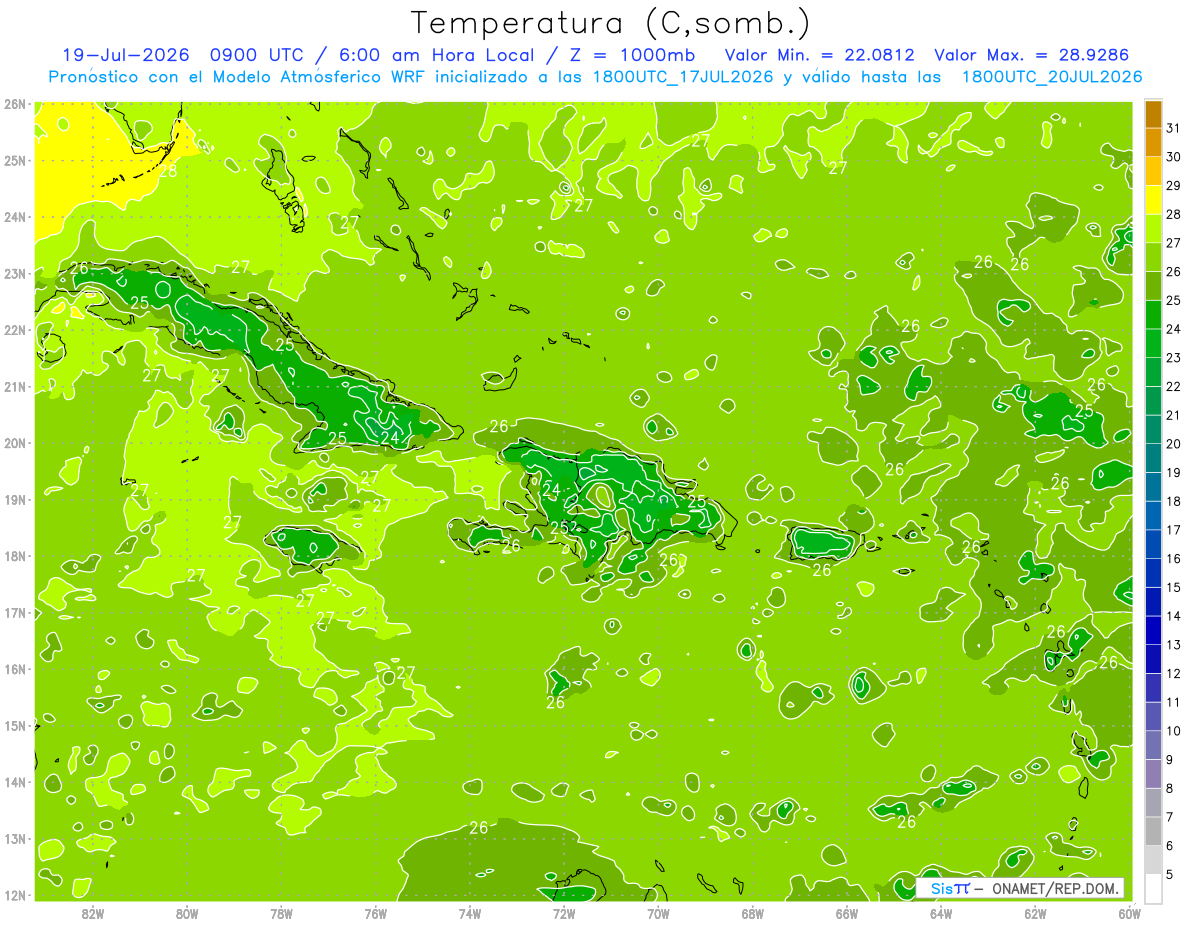Image resolution: width=1200 pixels, height=927 pixels.
Task: Click the dark blue swatch between legend 13 and 14
Action: click(x=1153, y=630)
